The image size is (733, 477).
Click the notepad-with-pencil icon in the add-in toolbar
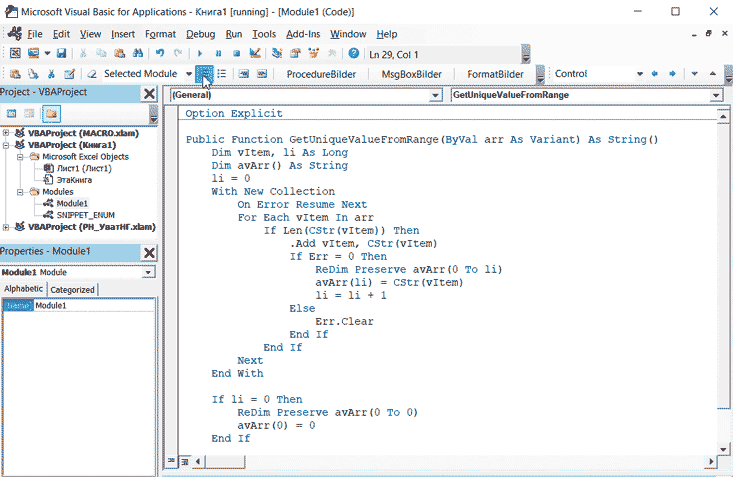[x=69, y=74]
